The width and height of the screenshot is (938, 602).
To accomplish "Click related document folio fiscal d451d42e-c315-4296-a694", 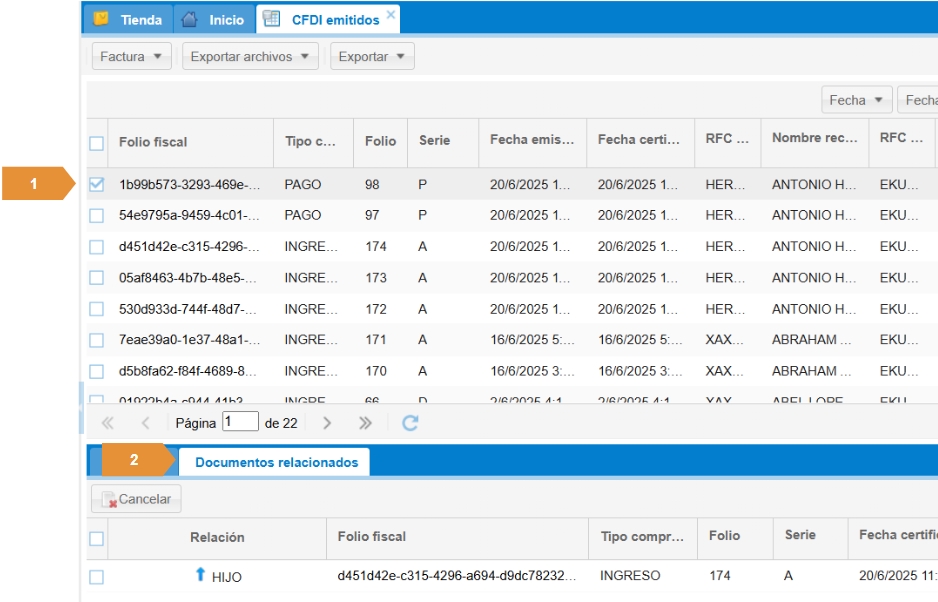I will (458, 576).
